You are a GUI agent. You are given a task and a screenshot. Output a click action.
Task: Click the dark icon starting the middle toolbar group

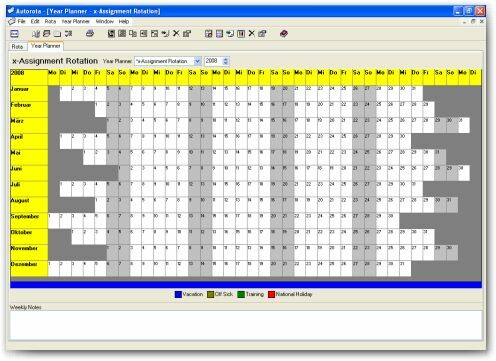coord(111,33)
